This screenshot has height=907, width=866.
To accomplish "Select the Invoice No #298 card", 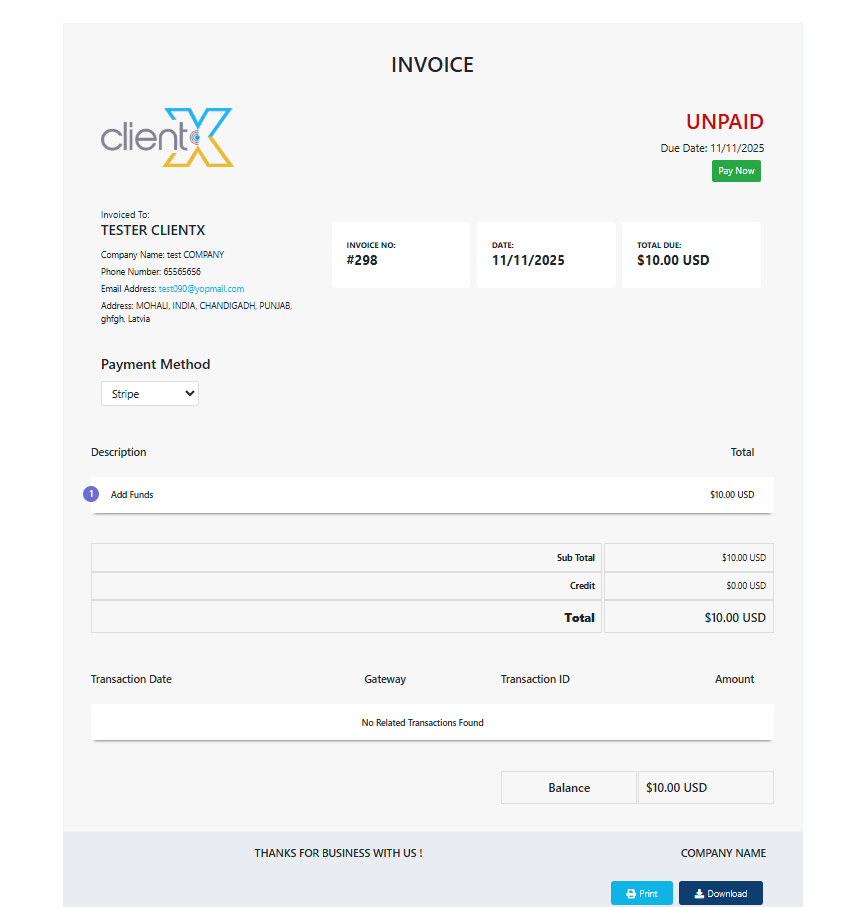I will (400, 255).
